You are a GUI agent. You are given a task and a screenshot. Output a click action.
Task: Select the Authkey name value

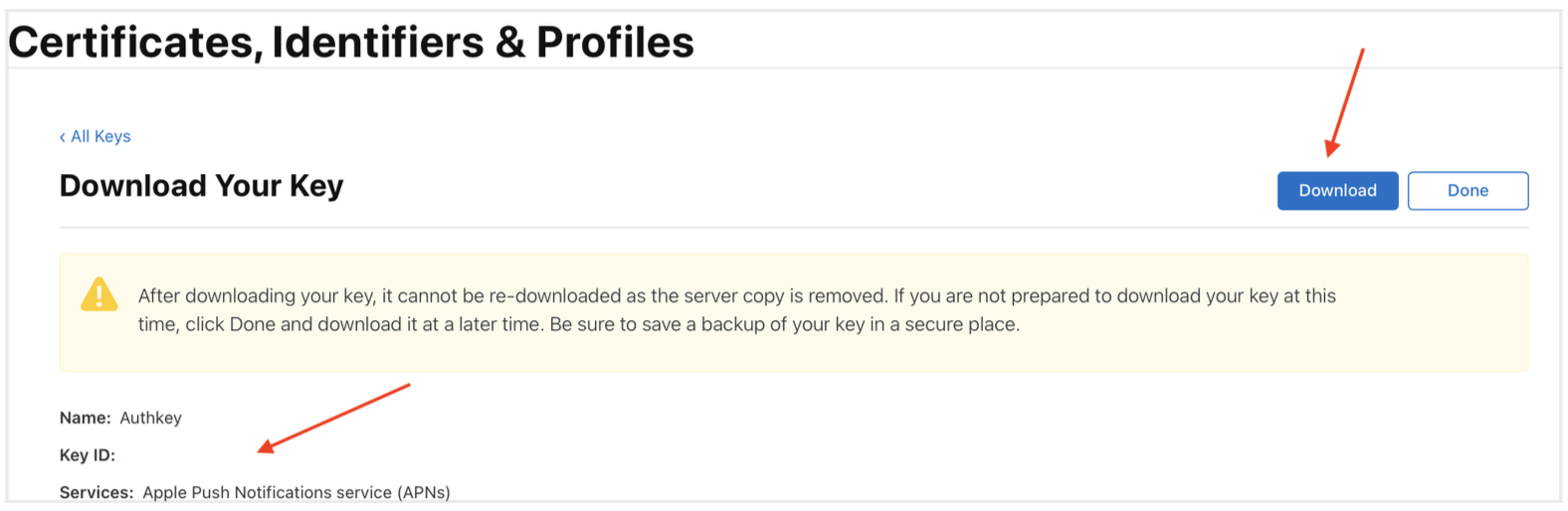(x=150, y=418)
